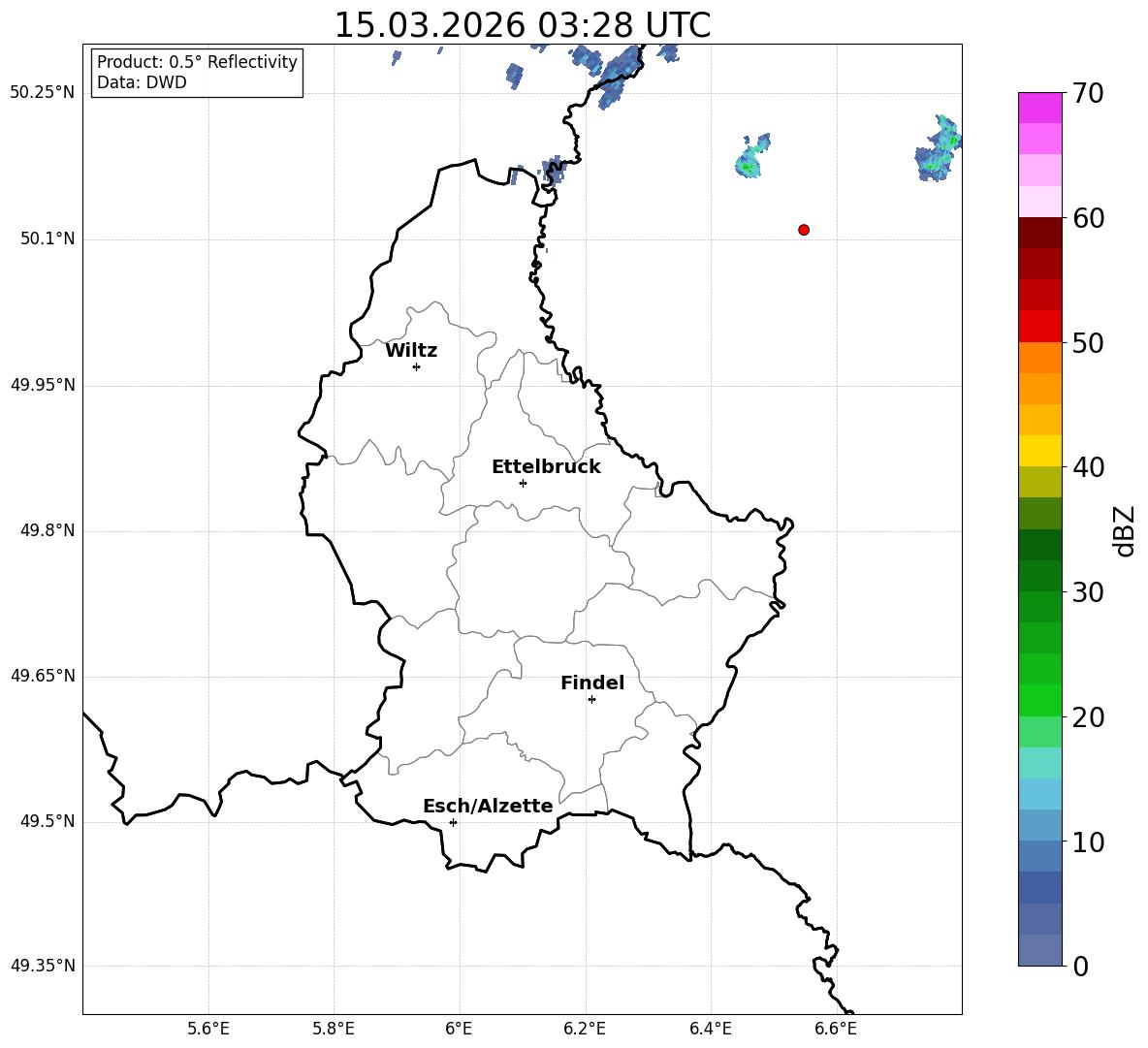1148x1048 pixels.
Task: Click the 49.8°N latitude label
Action: tap(48, 530)
